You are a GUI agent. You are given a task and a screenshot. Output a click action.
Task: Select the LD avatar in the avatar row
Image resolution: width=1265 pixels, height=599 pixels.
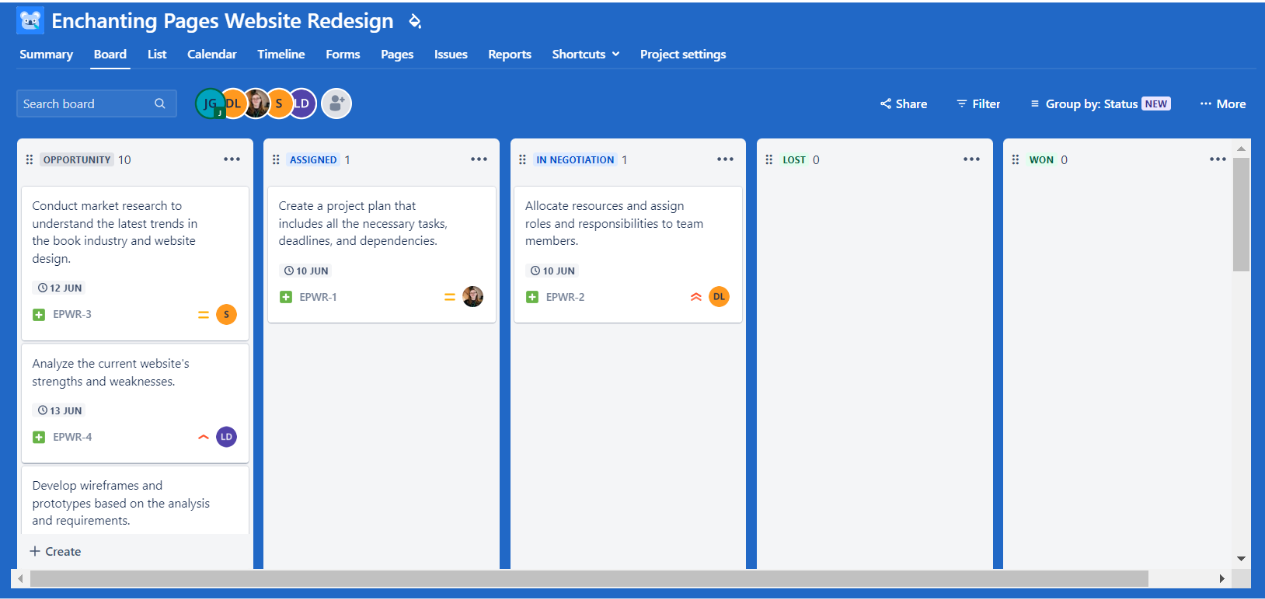[302, 103]
